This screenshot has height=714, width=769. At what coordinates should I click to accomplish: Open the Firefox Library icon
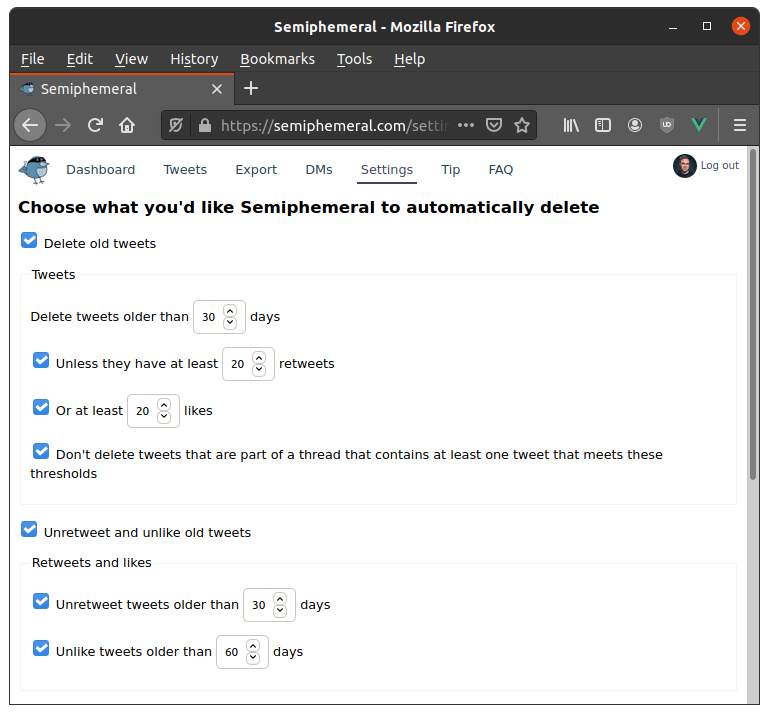coord(571,125)
